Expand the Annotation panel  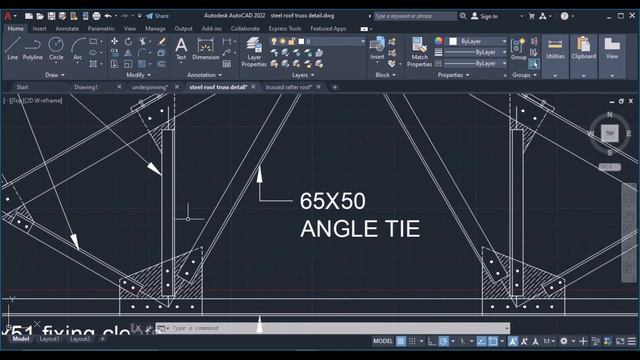click(x=204, y=75)
